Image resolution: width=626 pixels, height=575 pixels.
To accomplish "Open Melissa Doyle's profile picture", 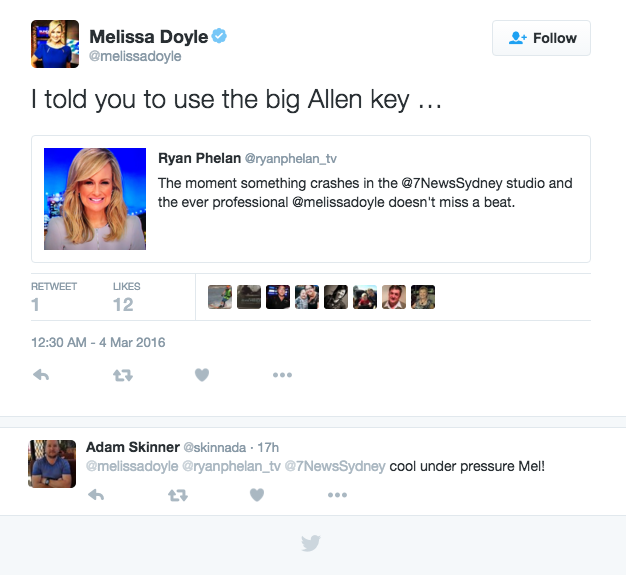I will (x=55, y=44).
